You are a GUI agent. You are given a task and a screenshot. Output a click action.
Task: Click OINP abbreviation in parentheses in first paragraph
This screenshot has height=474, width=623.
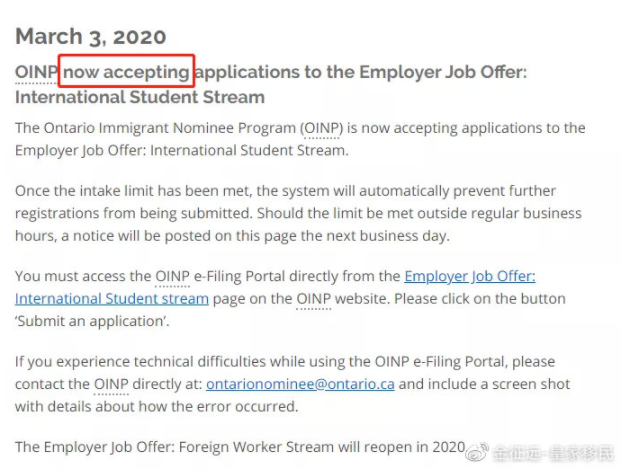(322, 128)
